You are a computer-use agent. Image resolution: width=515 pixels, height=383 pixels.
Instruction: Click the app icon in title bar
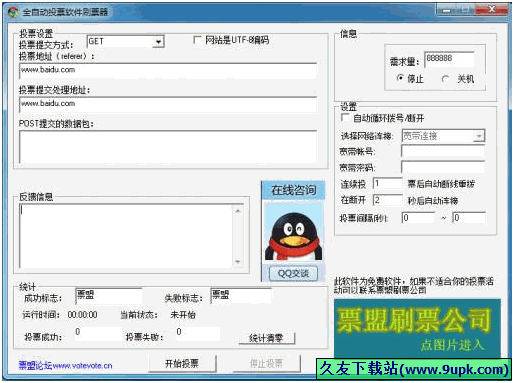13,13
